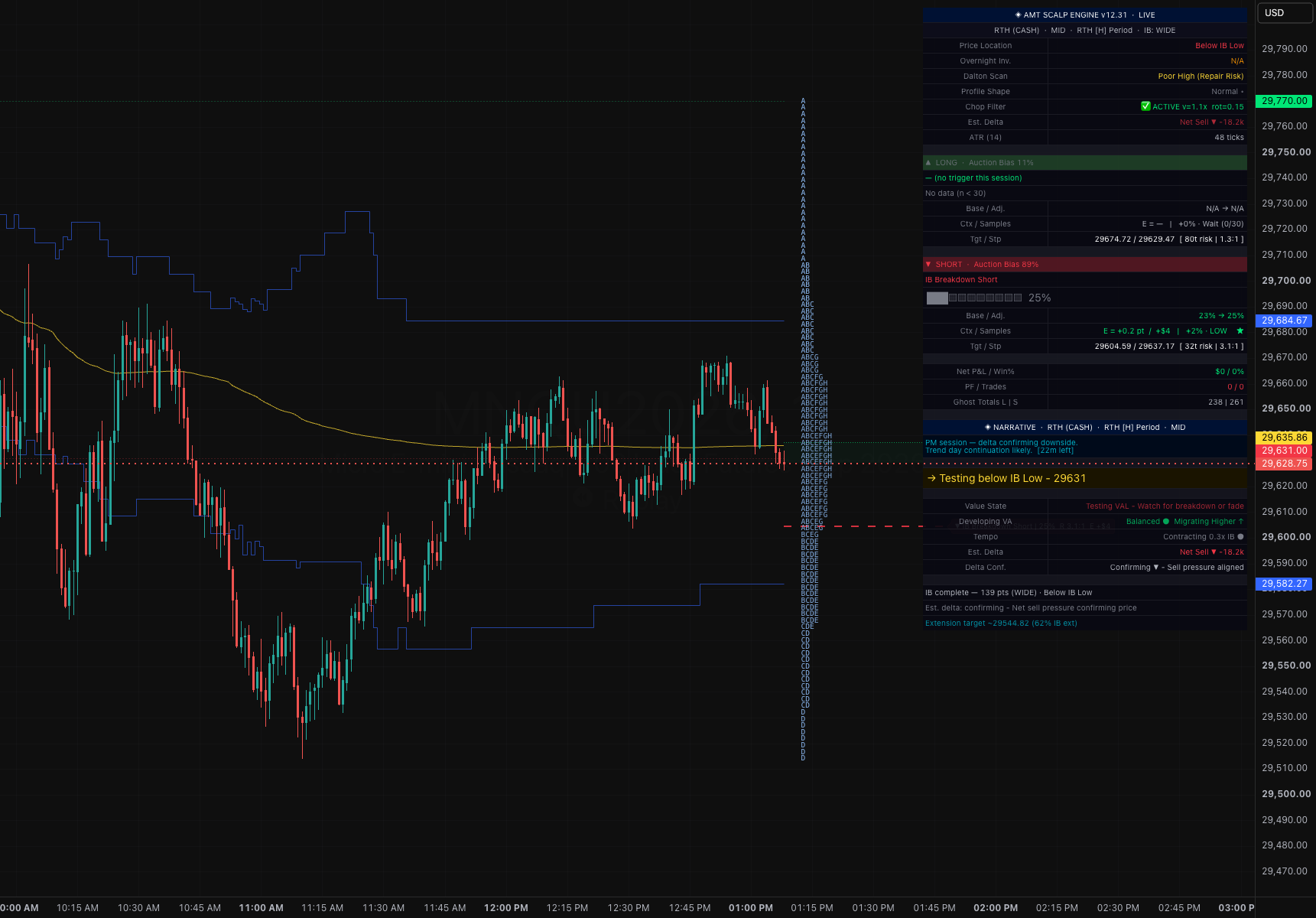Viewport: 1316px width, 918px height.
Task: Click the yellow 29,635.86 price label
Action: click(1285, 438)
